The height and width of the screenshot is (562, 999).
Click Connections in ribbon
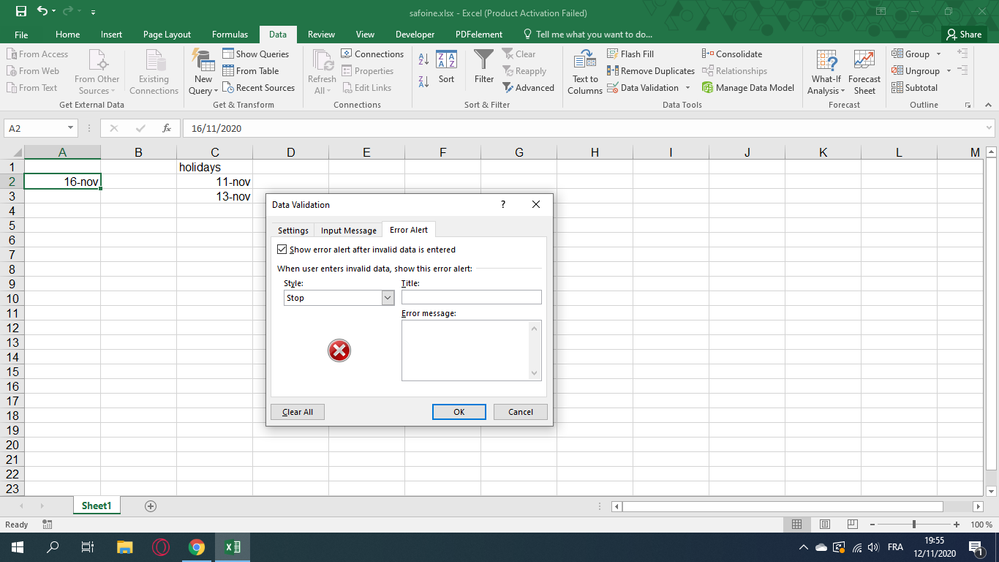(373, 54)
